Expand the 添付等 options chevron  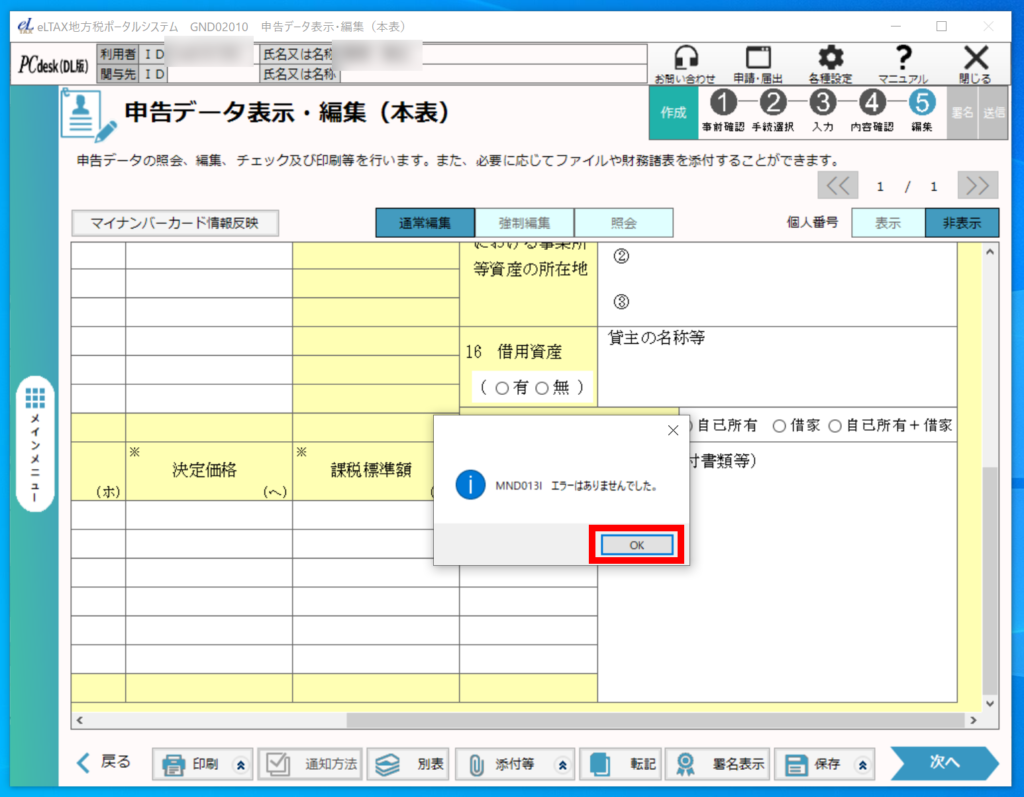(562, 765)
